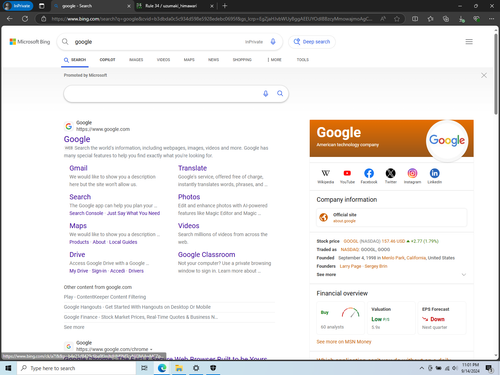Open the Search Console sublink
Viewport: 500px width, 375px height.
(86, 213)
